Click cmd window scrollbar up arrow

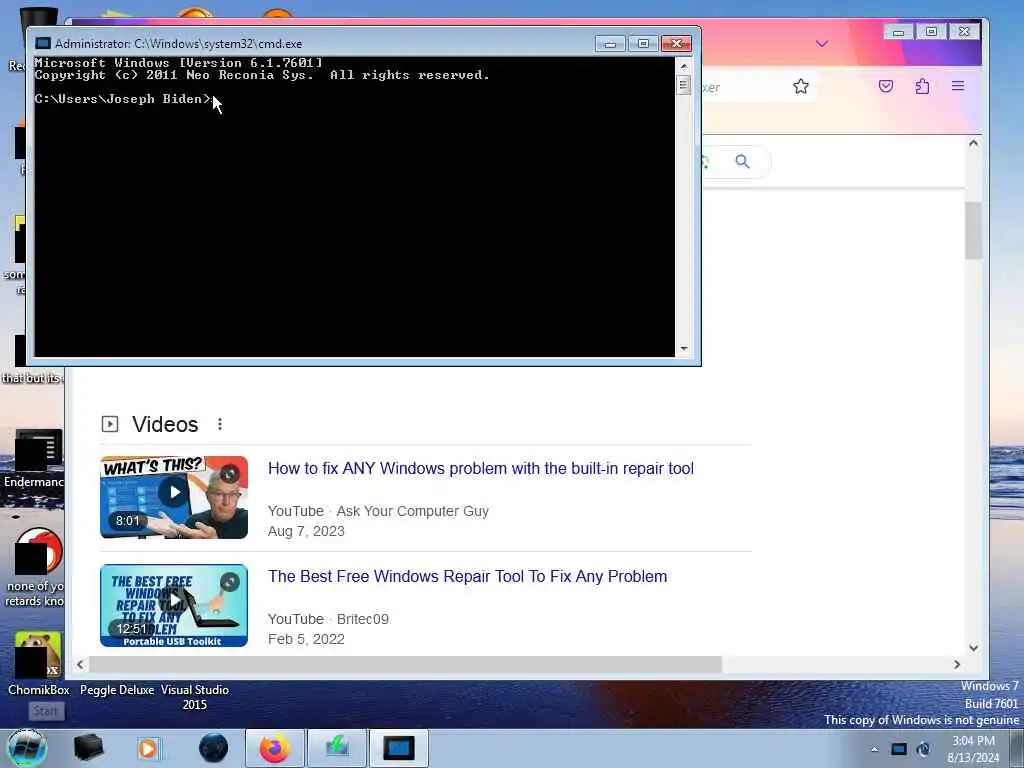click(684, 66)
